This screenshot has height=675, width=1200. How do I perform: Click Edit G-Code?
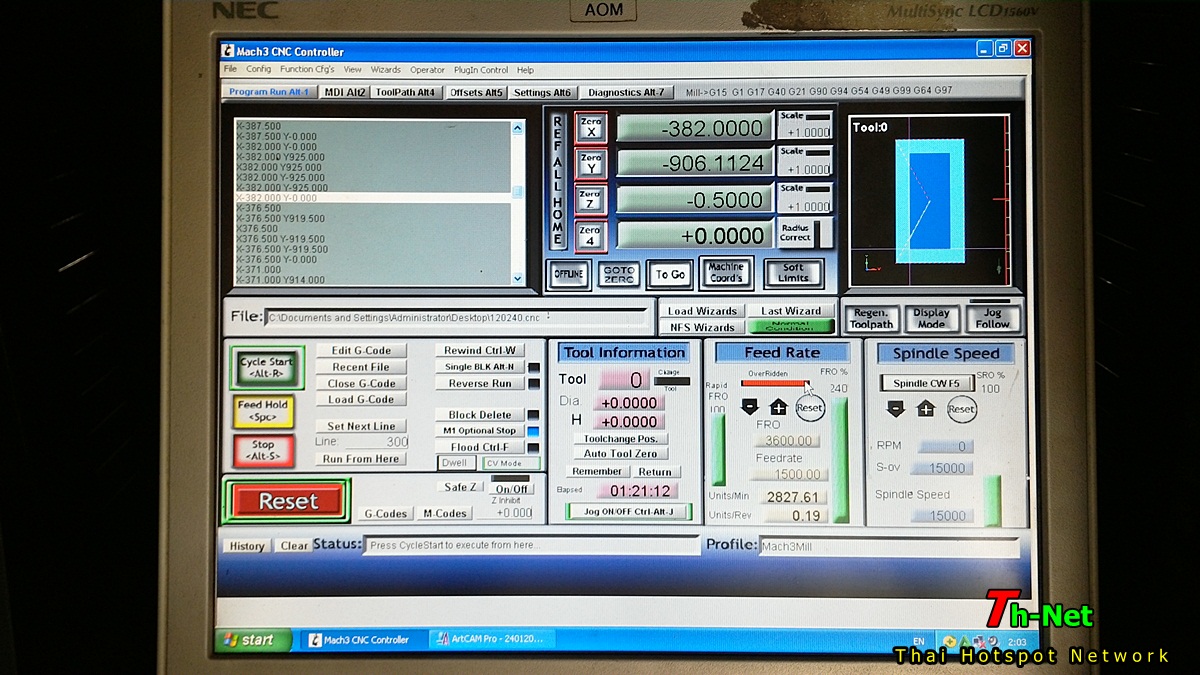pyautogui.click(x=361, y=351)
